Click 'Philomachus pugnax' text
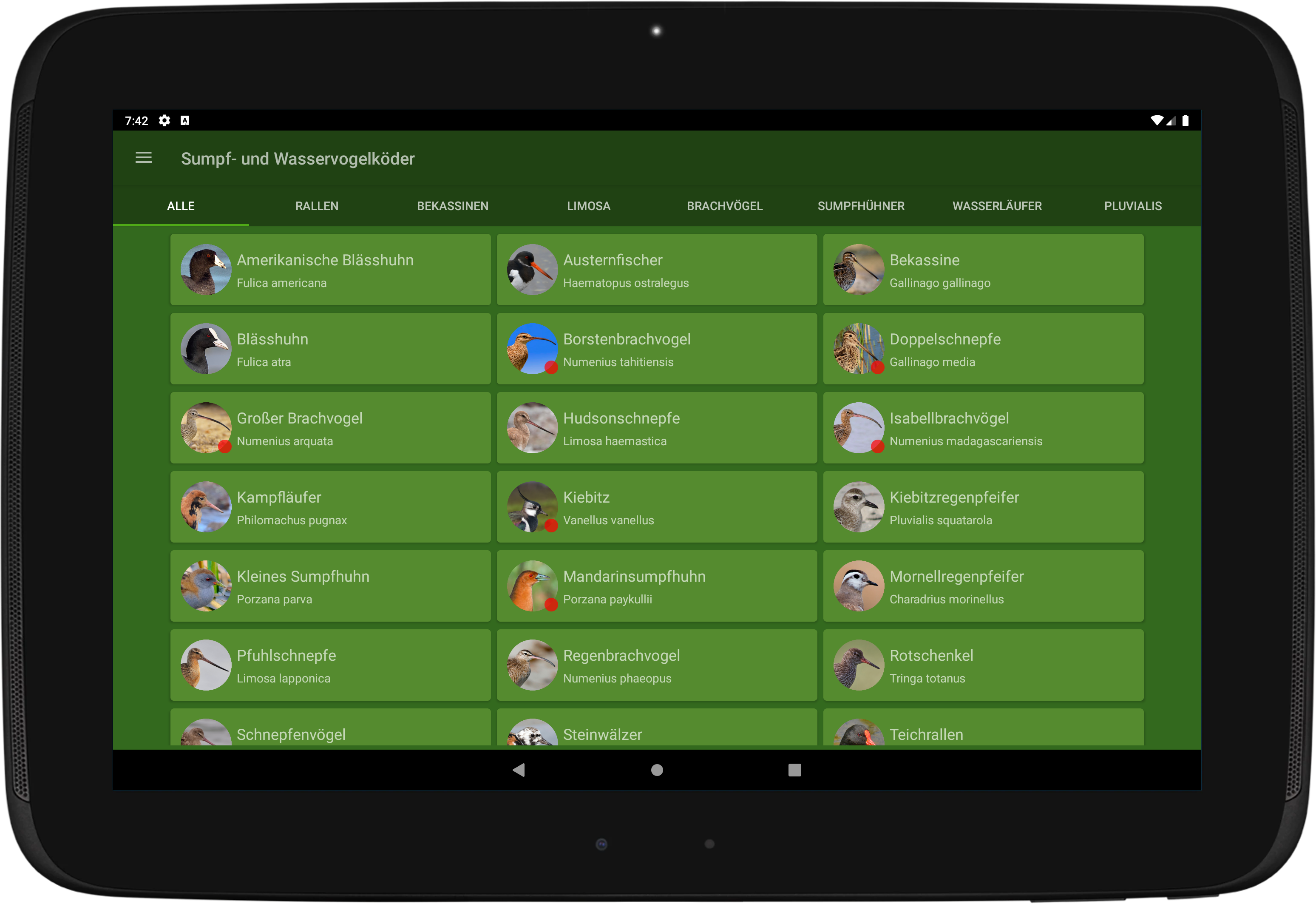The image size is (1316, 904). pos(292,520)
